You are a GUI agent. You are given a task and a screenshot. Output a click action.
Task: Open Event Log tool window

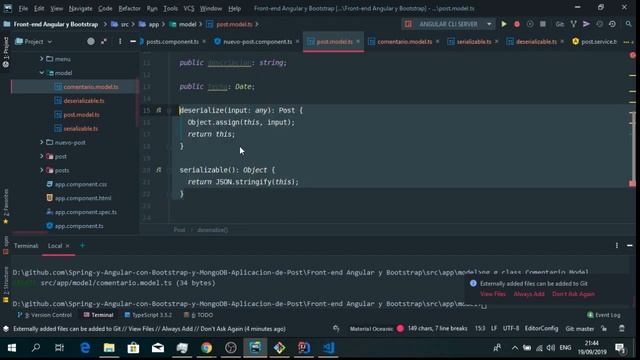coord(604,315)
